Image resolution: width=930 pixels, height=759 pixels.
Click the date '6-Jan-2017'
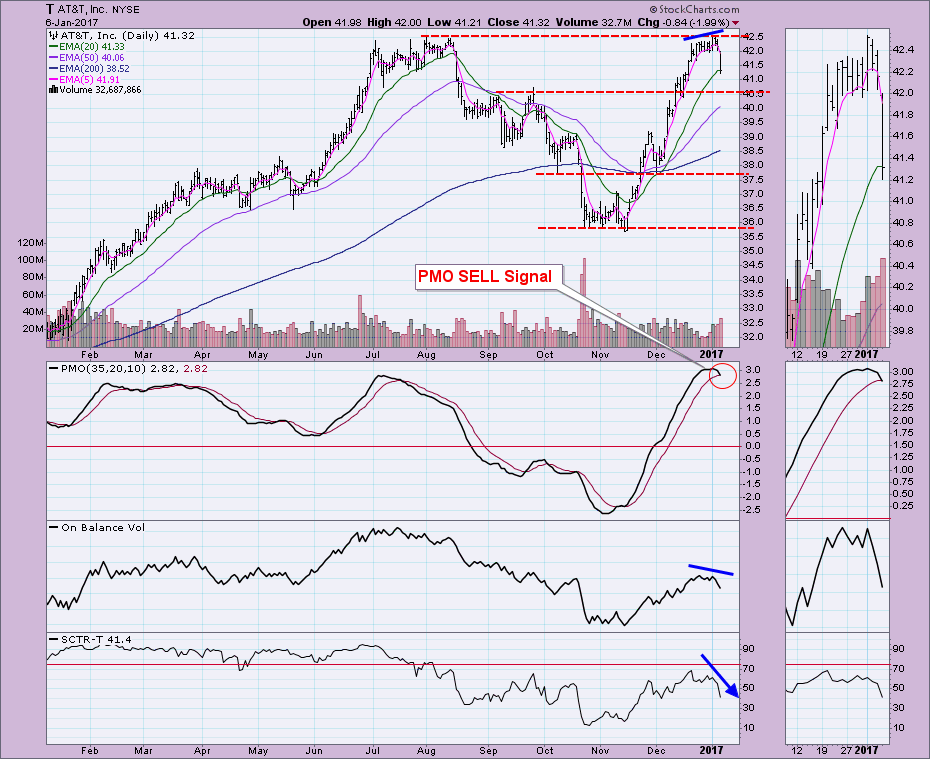point(71,23)
